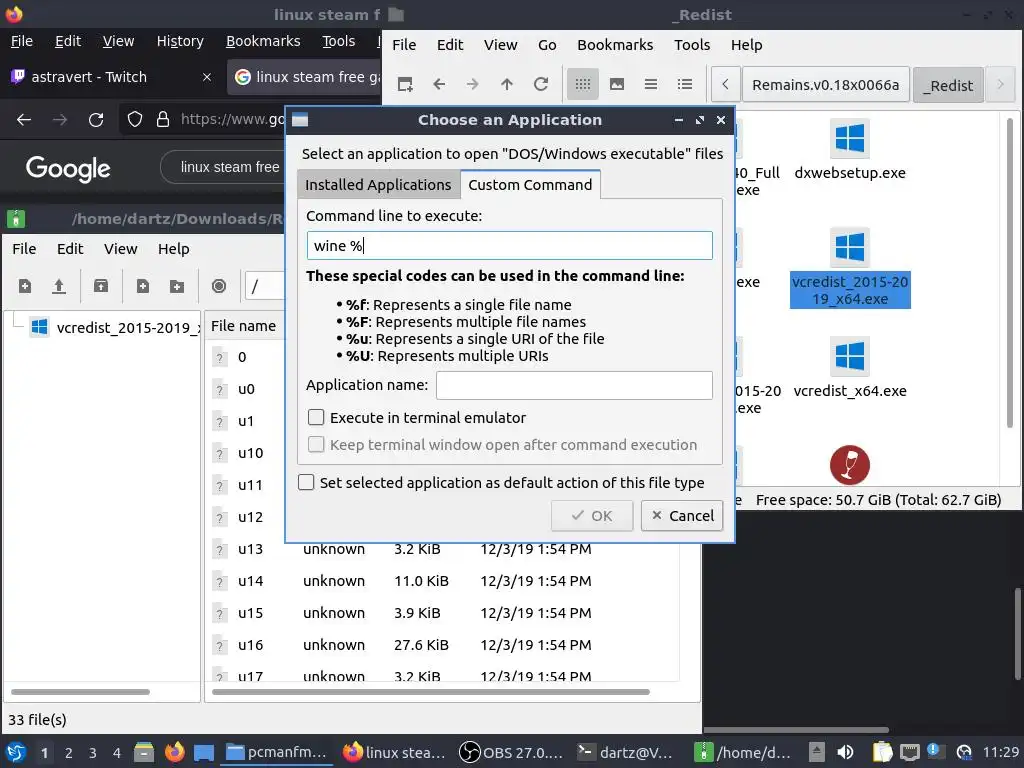Click the Remains.v0.18x0066a path button
1024x768 pixels.
point(825,85)
